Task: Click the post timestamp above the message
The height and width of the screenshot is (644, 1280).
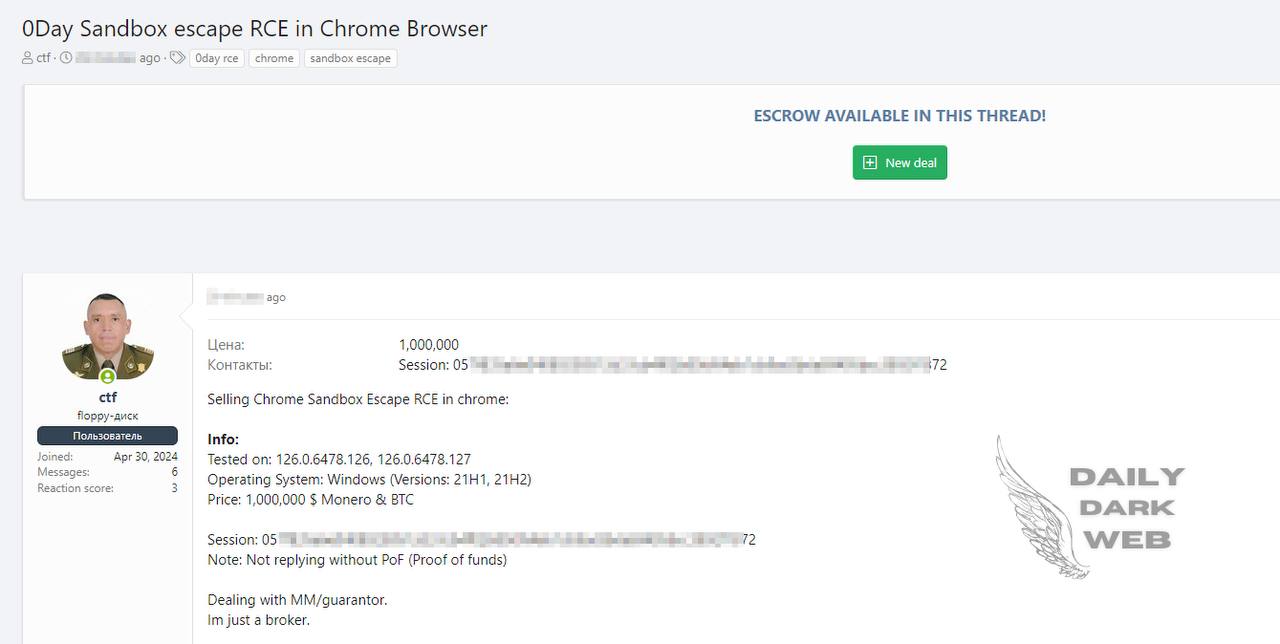Action: pyautogui.click(x=246, y=297)
